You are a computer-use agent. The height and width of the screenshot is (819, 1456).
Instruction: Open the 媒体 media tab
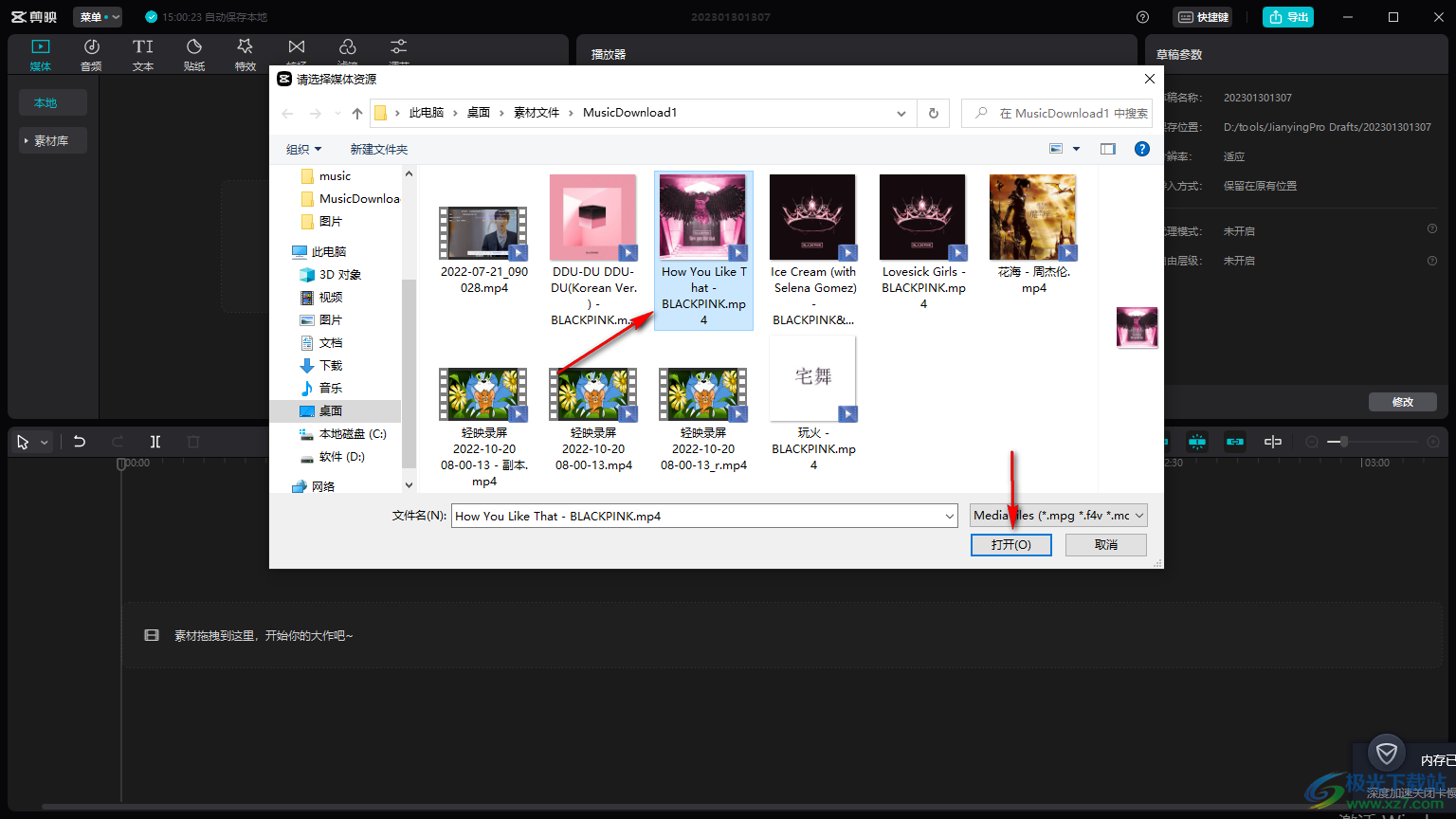point(41,55)
